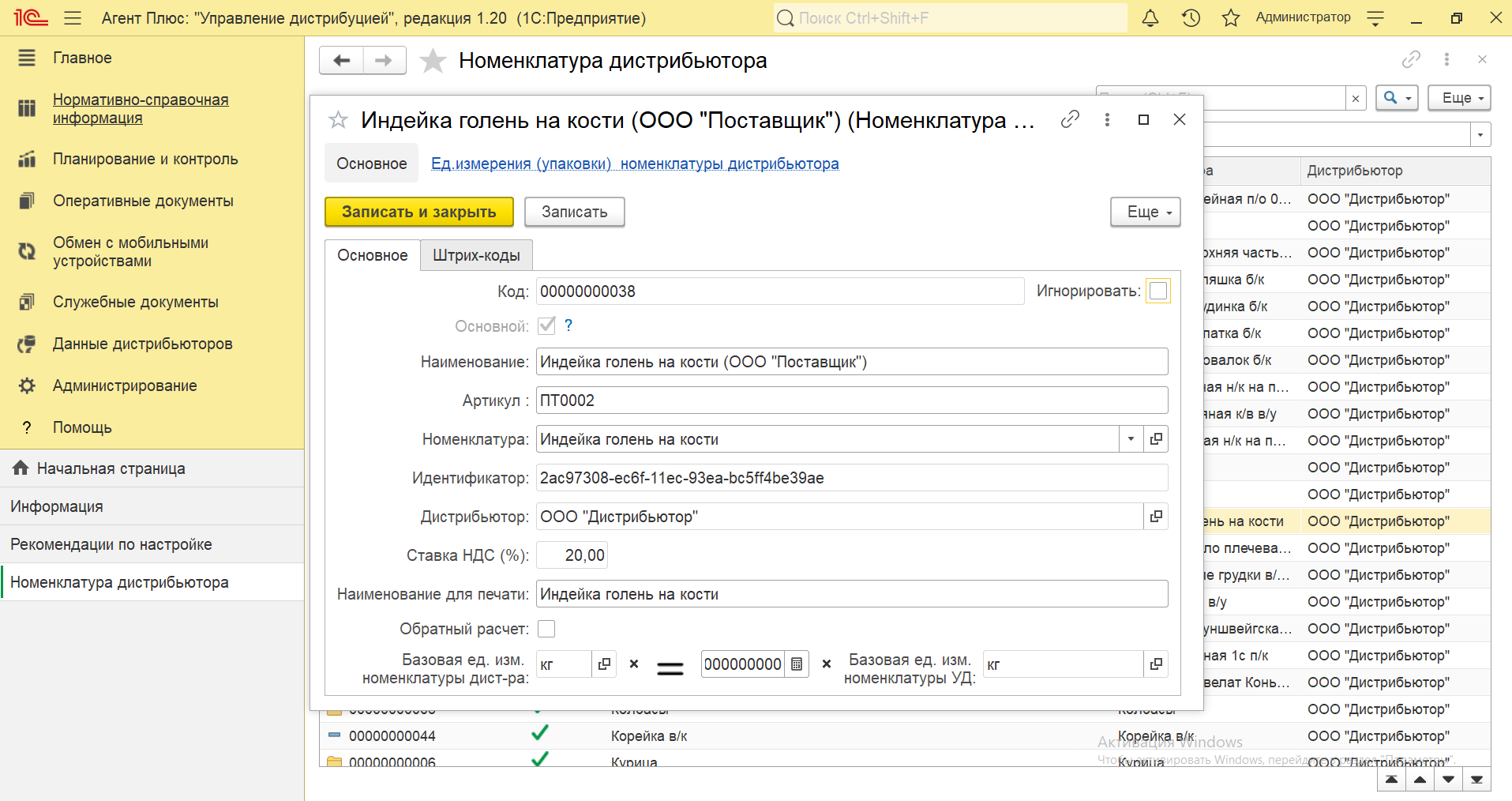Viewport: 1512px width, 801px height.
Task: Click the help question mark next to Основной
Action: point(568,325)
